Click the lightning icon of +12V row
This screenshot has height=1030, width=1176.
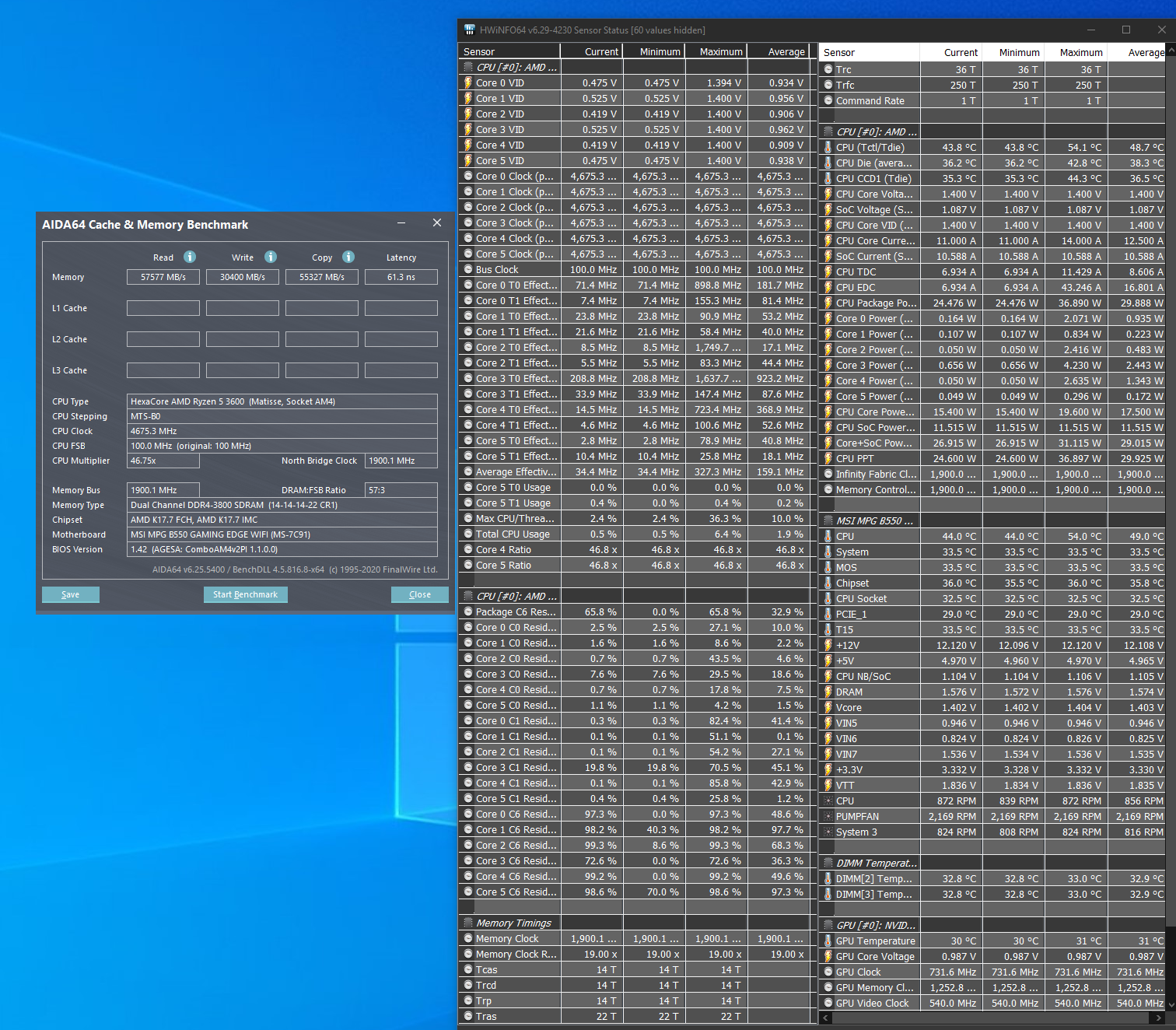(x=828, y=645)
